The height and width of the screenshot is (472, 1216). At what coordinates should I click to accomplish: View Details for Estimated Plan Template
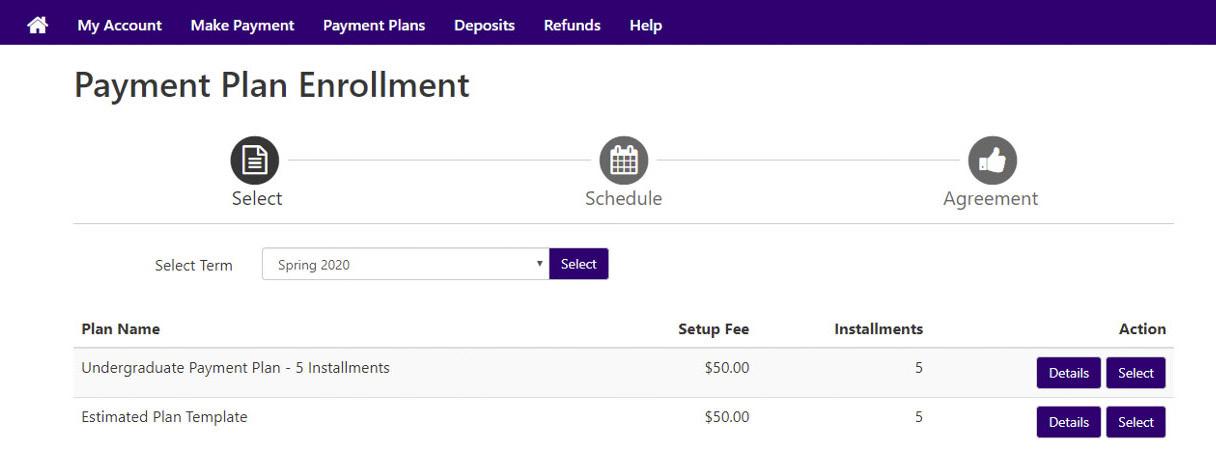[x=1068, y=422]
